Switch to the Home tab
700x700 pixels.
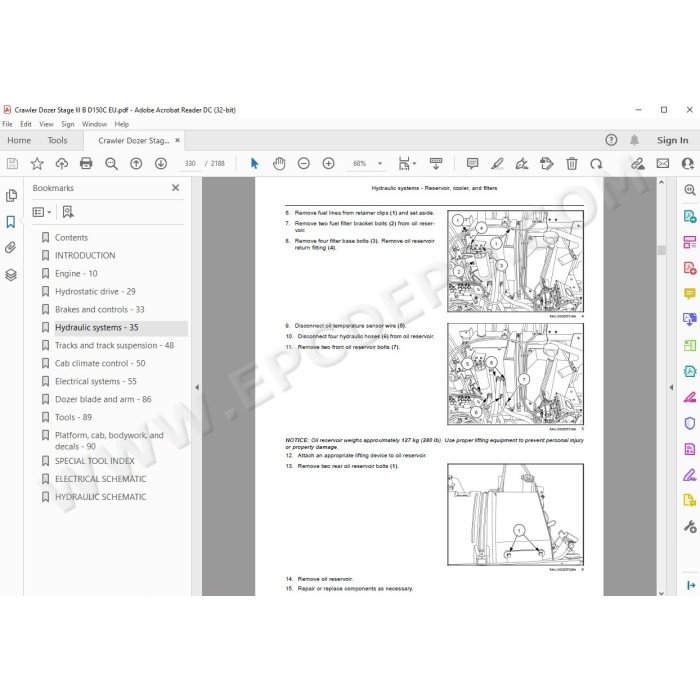[19, 140]
